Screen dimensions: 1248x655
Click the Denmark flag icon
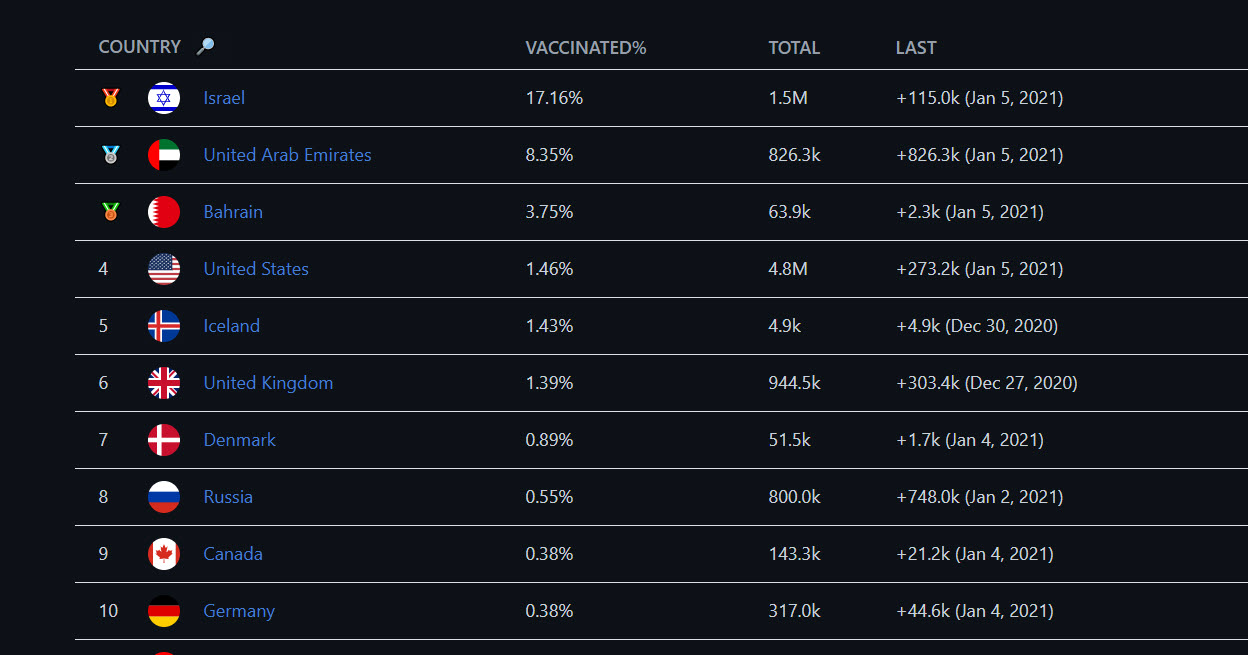[x=164, y=440]
